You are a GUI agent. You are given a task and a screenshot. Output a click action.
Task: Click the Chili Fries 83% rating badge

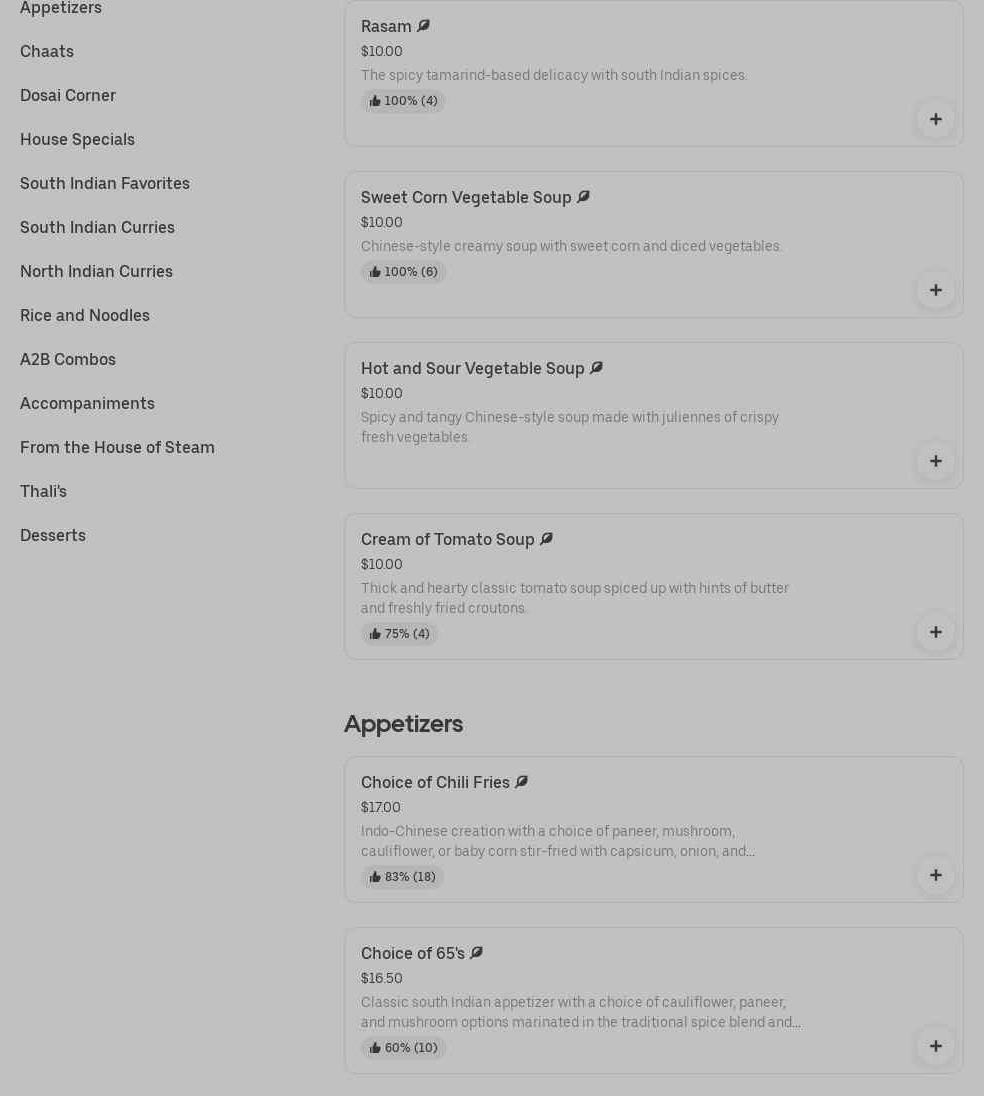pos(402,877)
